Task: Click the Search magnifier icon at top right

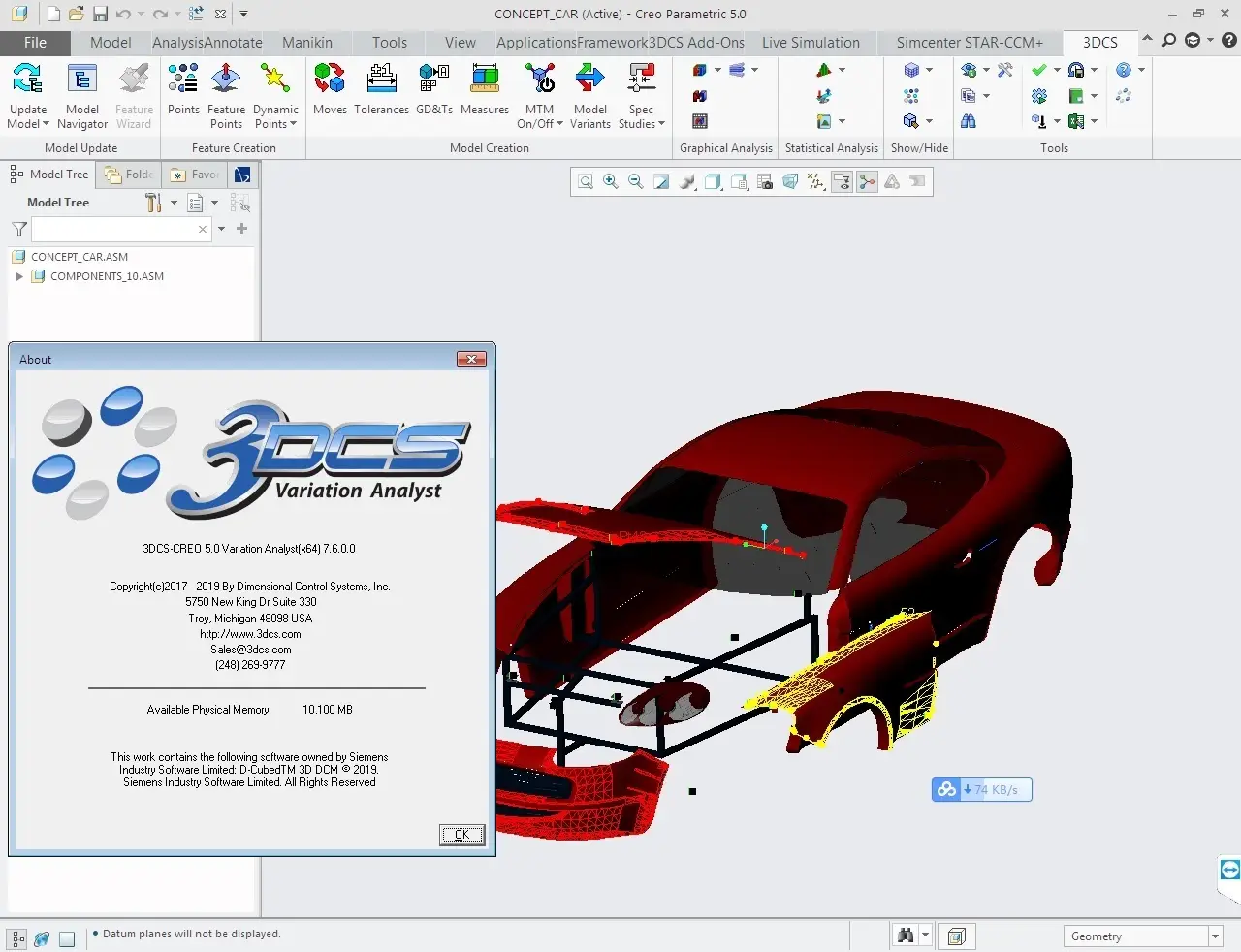Action: point(1169,41)
